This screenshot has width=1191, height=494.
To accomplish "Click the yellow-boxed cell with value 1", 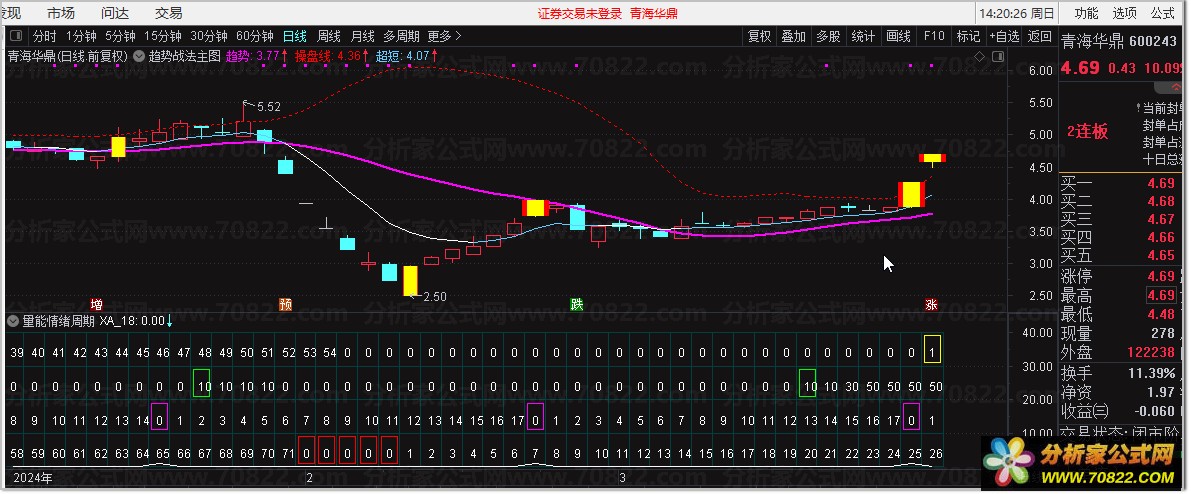I will 932,350.
